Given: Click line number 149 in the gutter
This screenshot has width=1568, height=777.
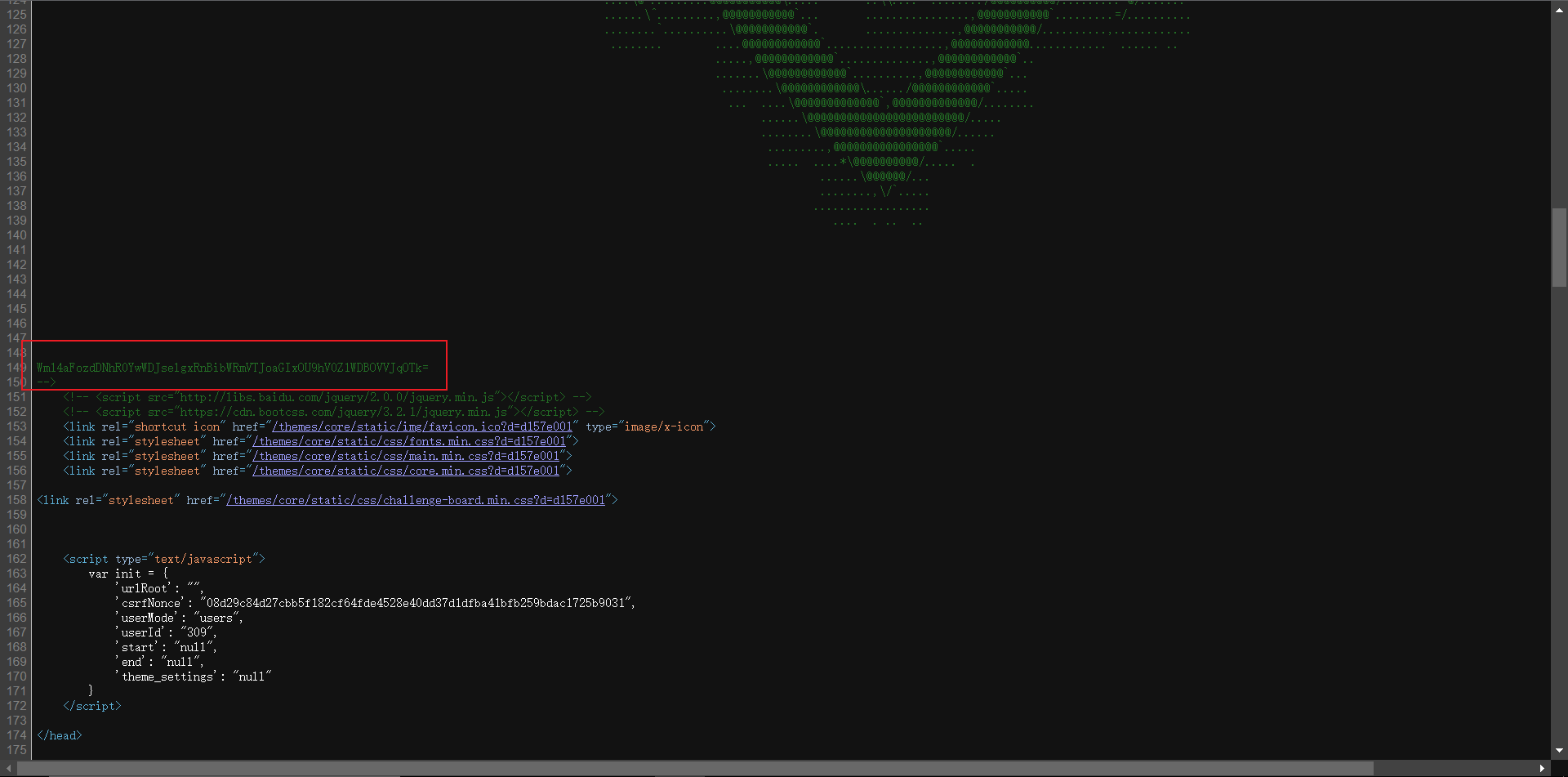Looking at the screenshot, I should [x=16, y=367].
